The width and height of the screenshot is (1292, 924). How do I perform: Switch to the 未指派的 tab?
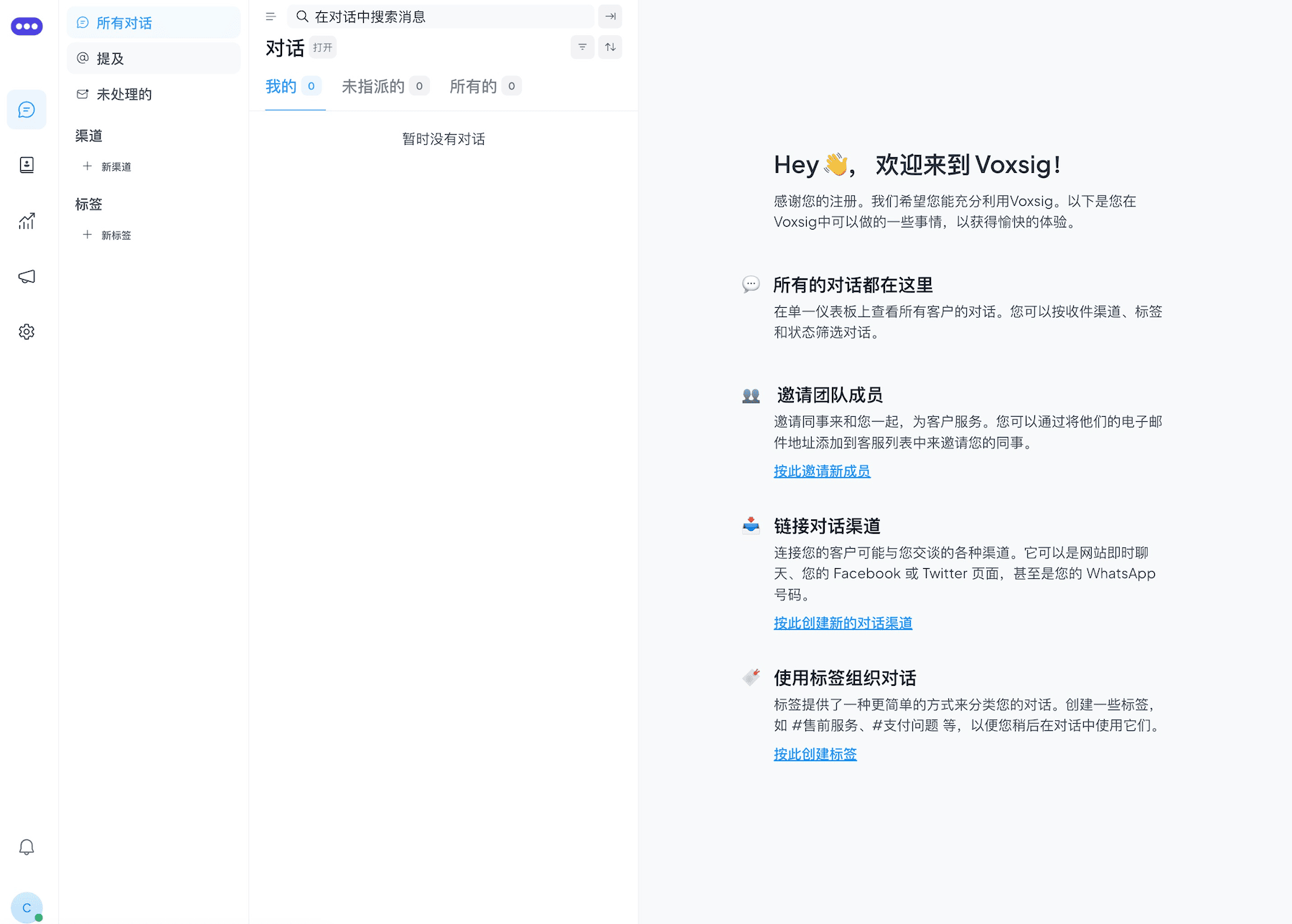[x=385, y=87]
